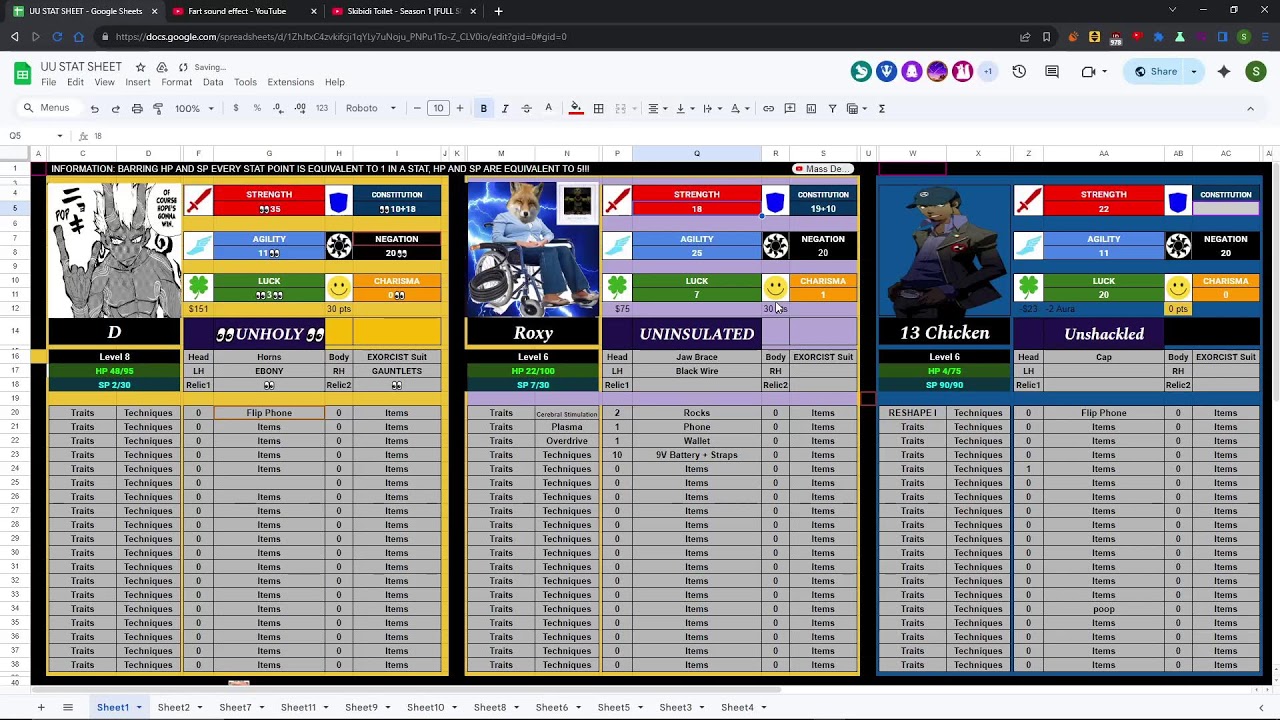Open the filter views dropdown
This screenshot has height=720, width=1280.
[856, 108]
